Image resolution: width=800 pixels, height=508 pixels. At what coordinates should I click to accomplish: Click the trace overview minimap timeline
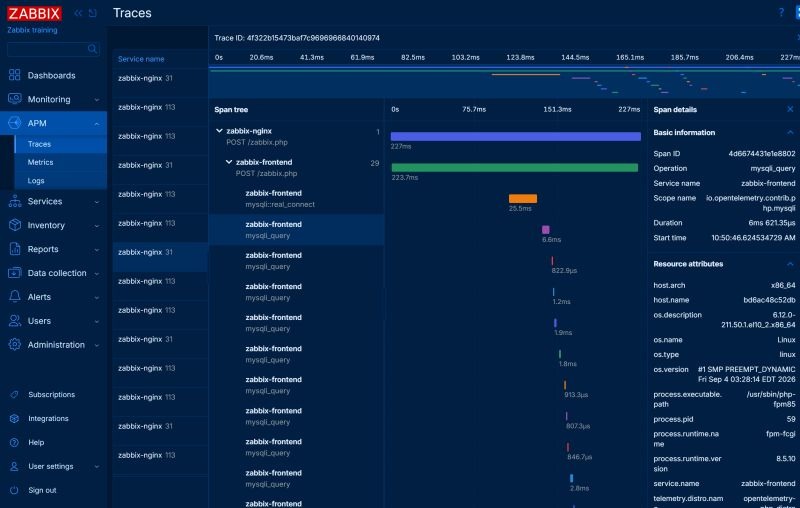[x=504, y=82]
